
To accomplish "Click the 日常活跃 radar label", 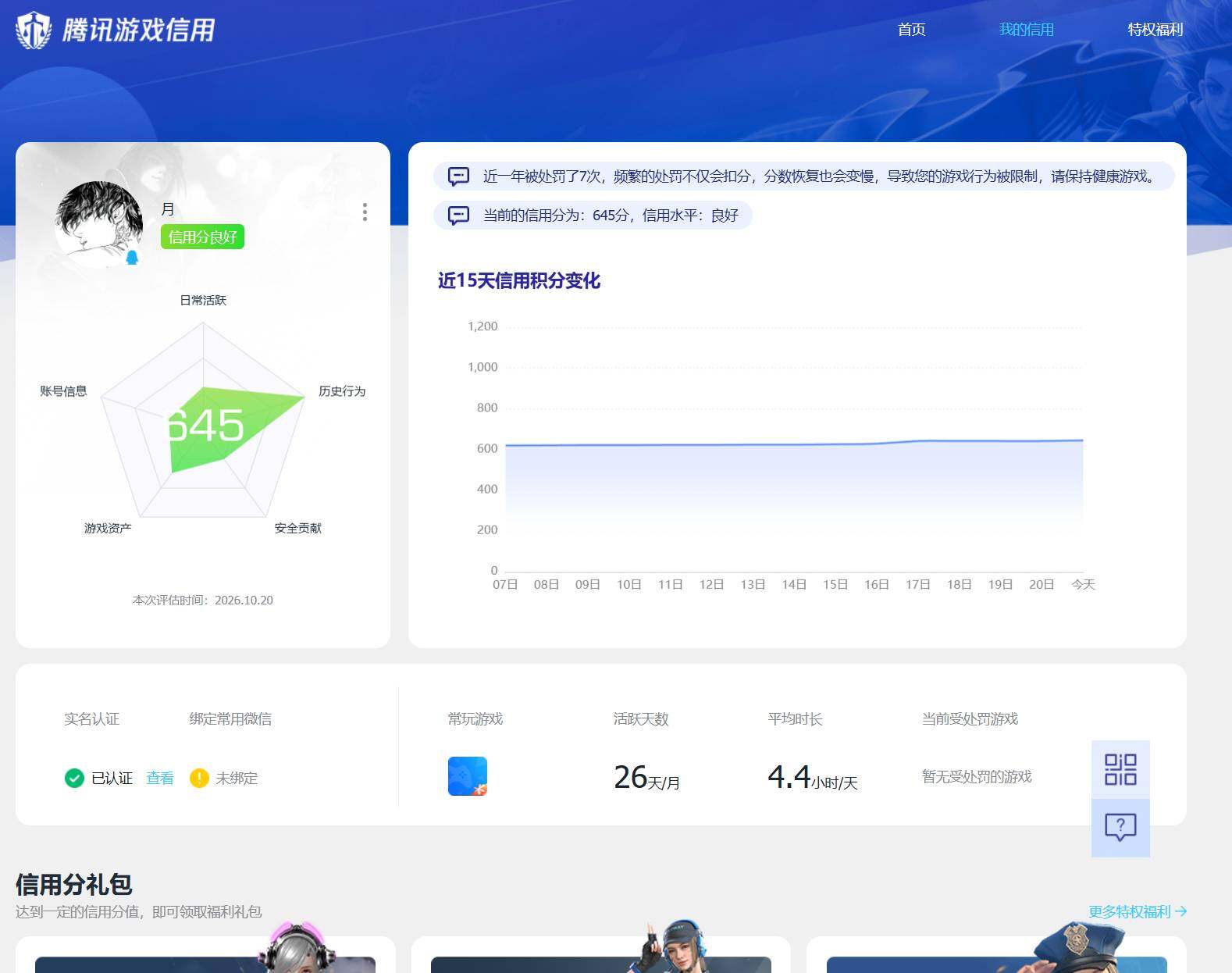I will point(203,300).
